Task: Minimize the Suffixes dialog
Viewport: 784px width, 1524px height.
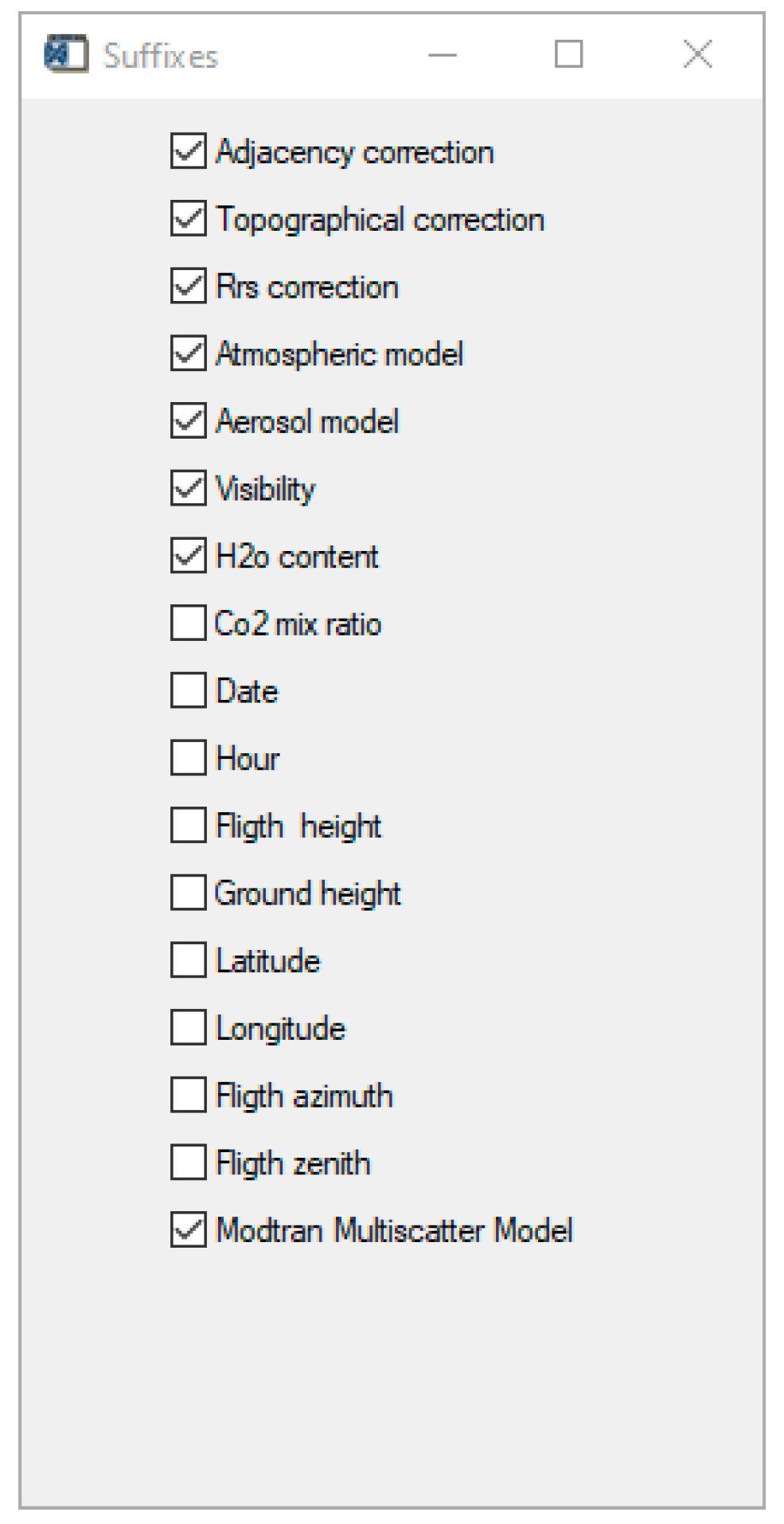Action: [443, 54]
